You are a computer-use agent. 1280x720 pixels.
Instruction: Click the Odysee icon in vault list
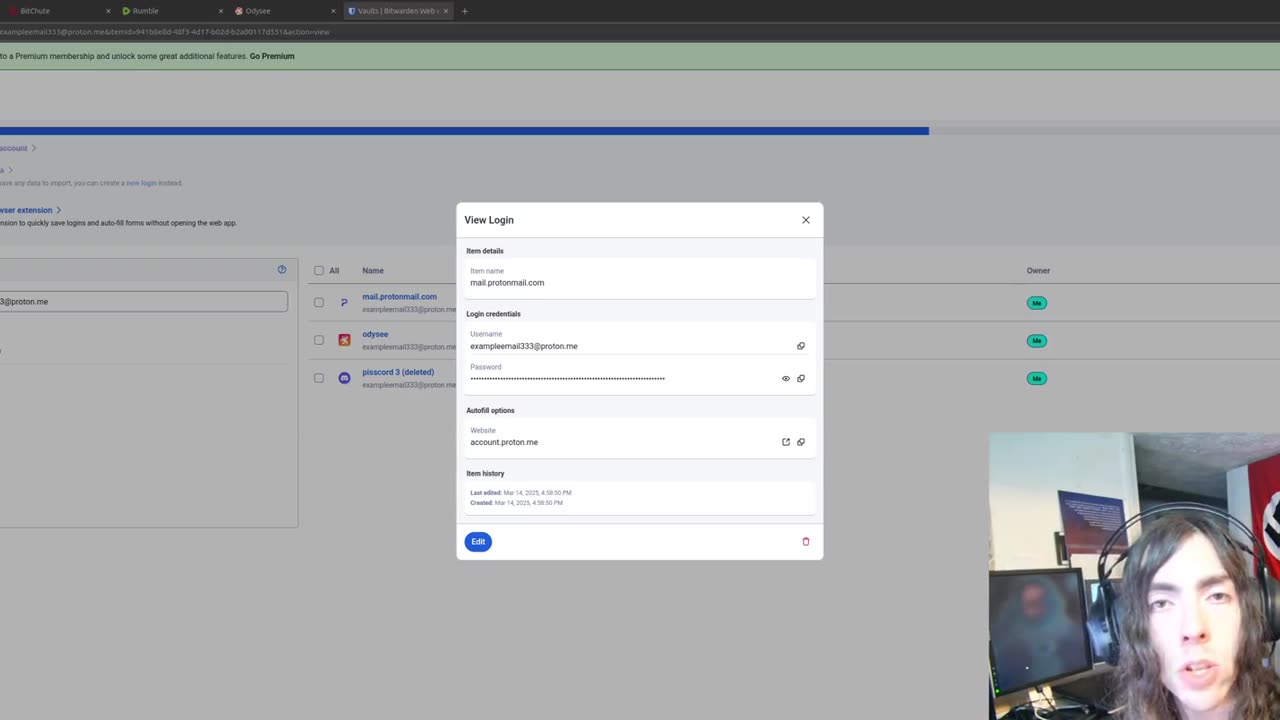pos(344,340)
